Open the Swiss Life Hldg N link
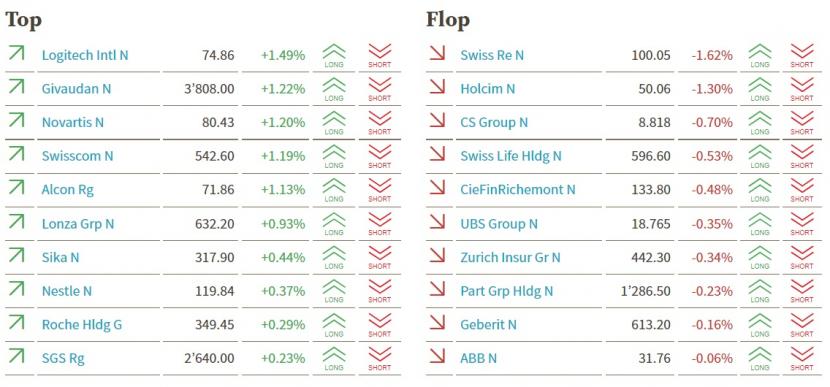Screen dimensions: 830x387 [x=511, y=156]
